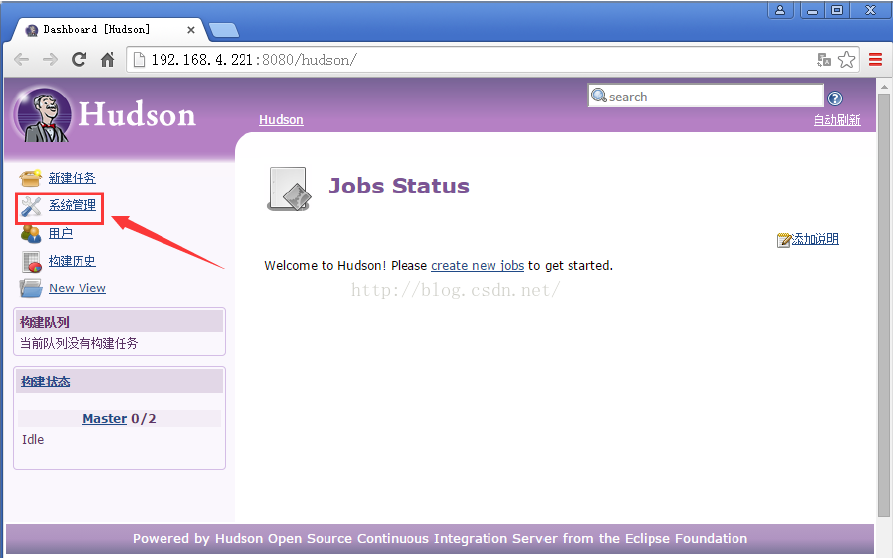Close the Dashboard [Hudson] tab

191,30
